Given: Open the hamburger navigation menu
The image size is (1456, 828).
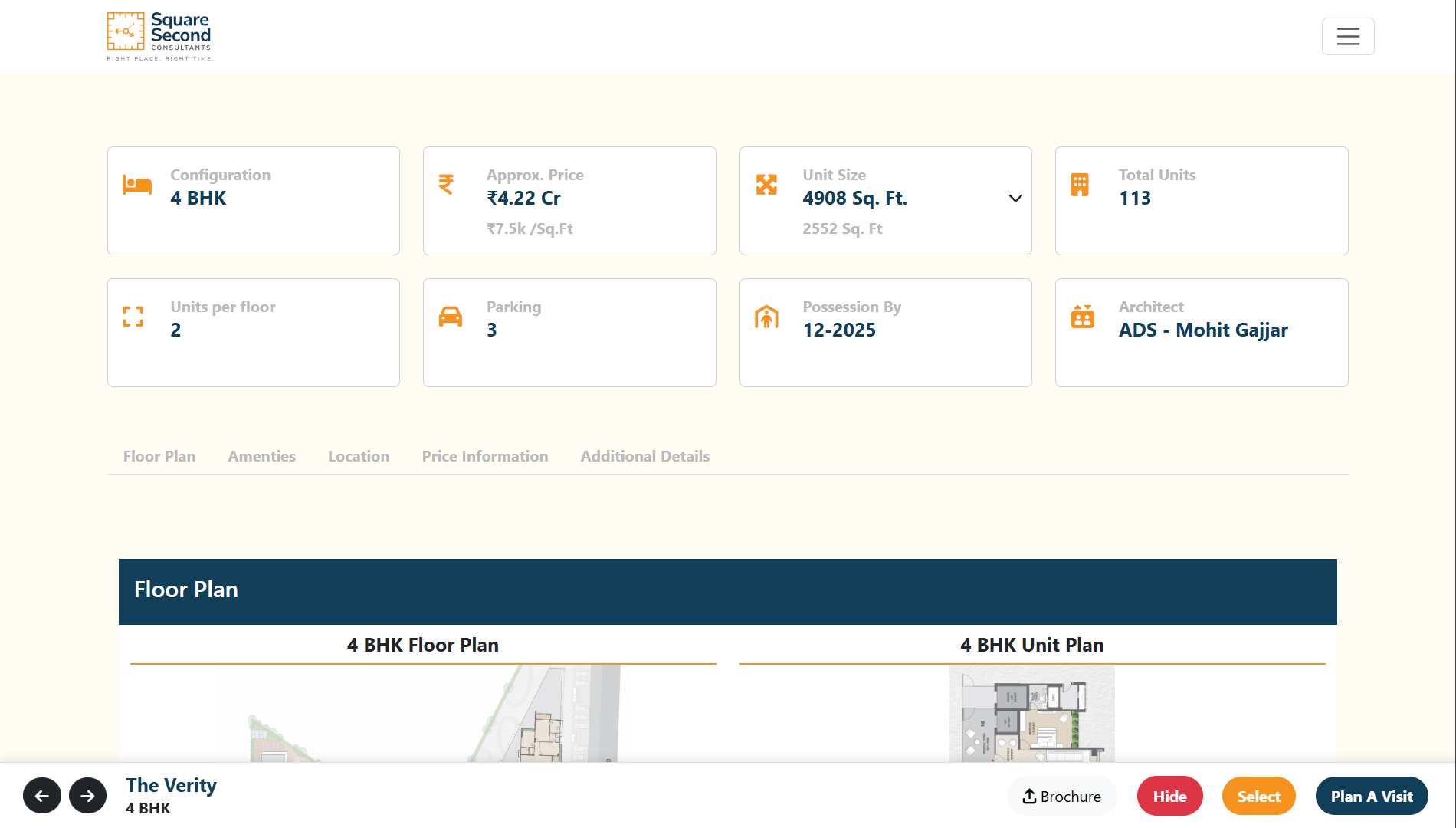Looking at the screenshot, I should click(x=1348, y=36).
